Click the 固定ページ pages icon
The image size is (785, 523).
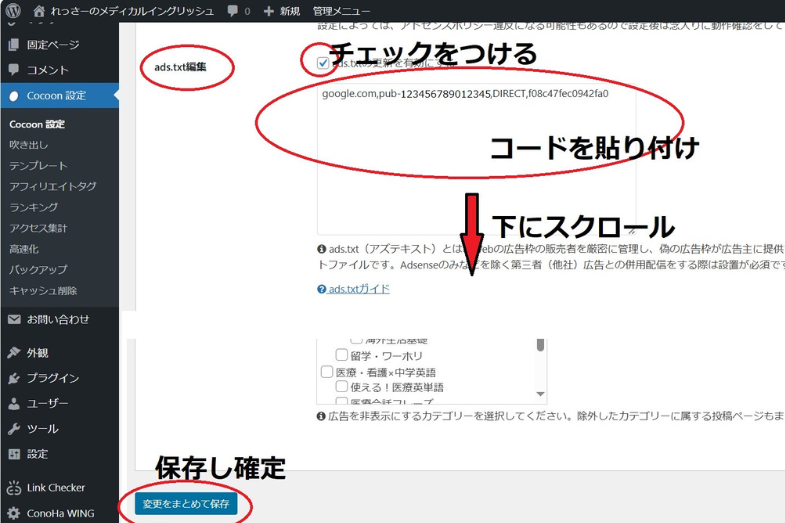[x=14, y=45]
